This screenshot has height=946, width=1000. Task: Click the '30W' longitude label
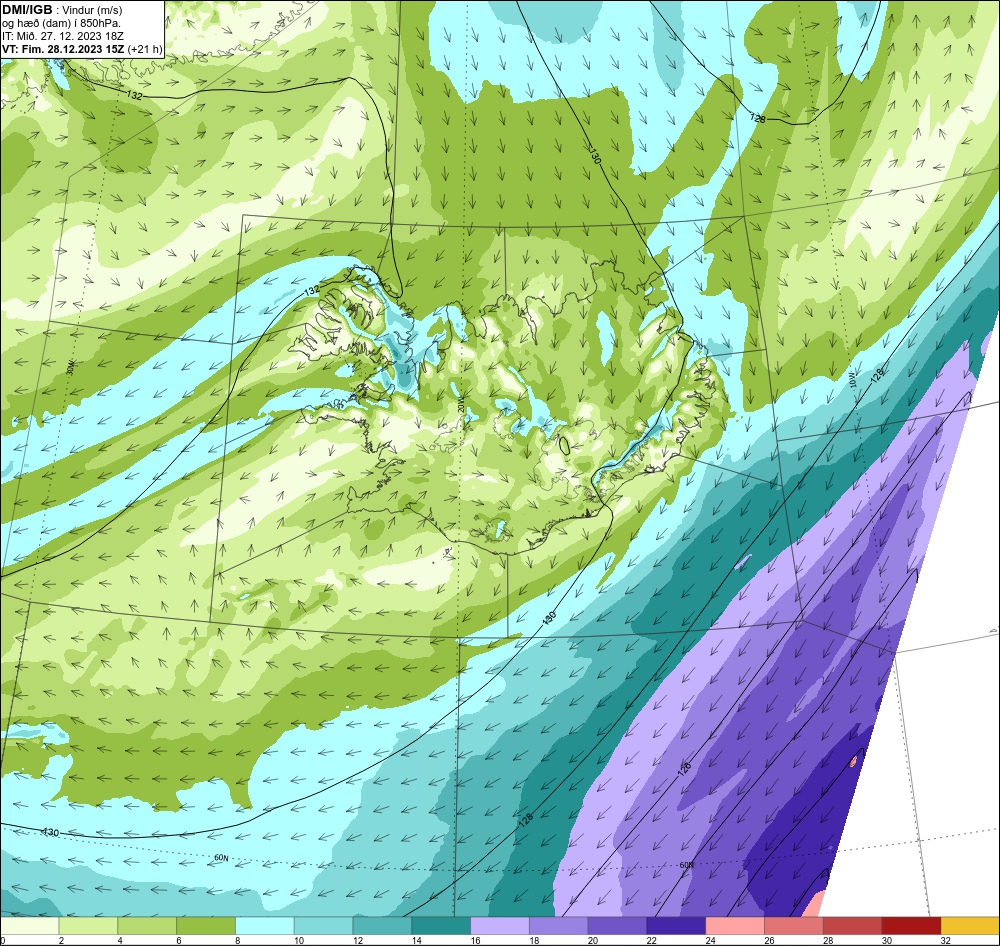tap(70, 368)
